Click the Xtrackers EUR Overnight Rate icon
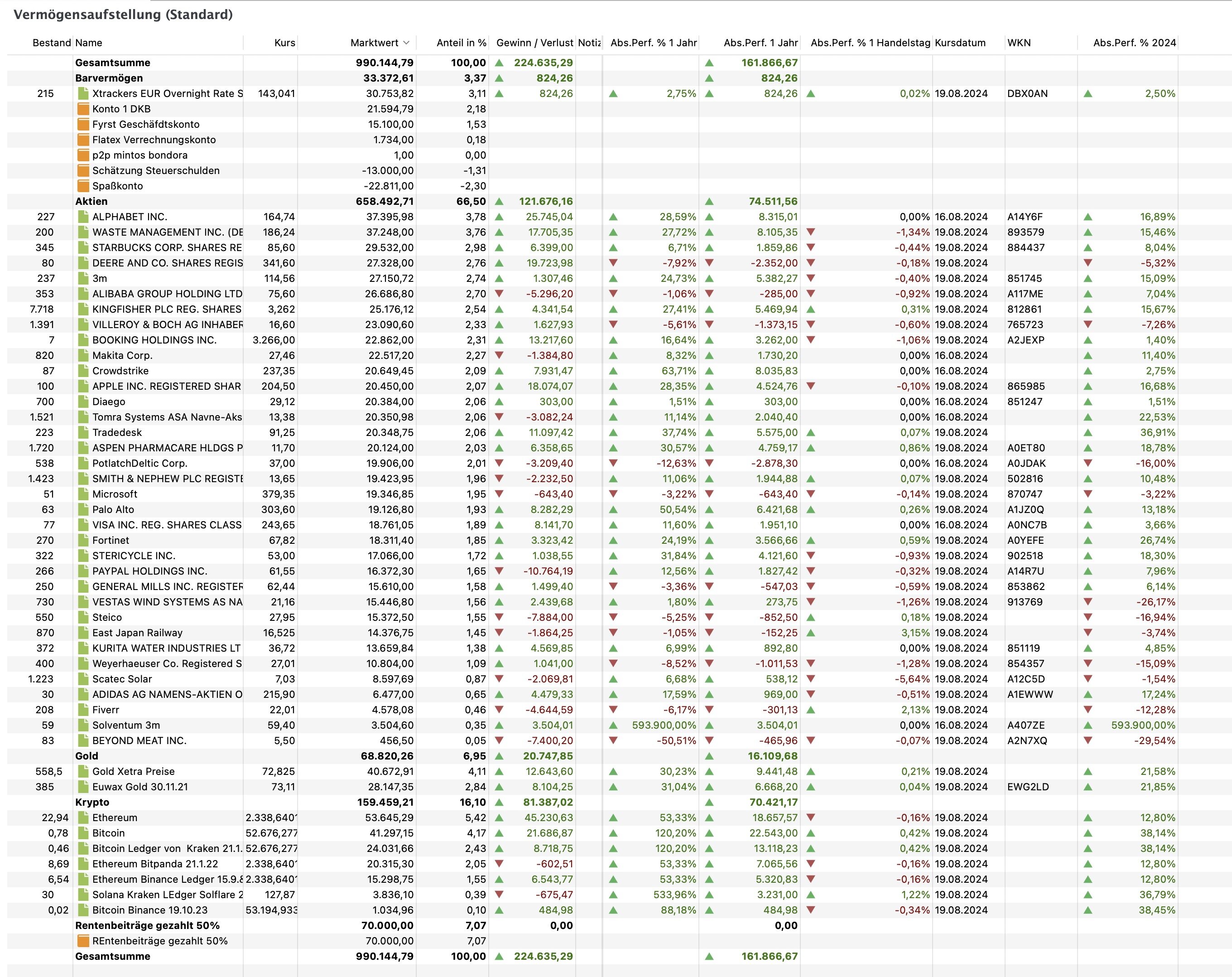 coord(83,94)
